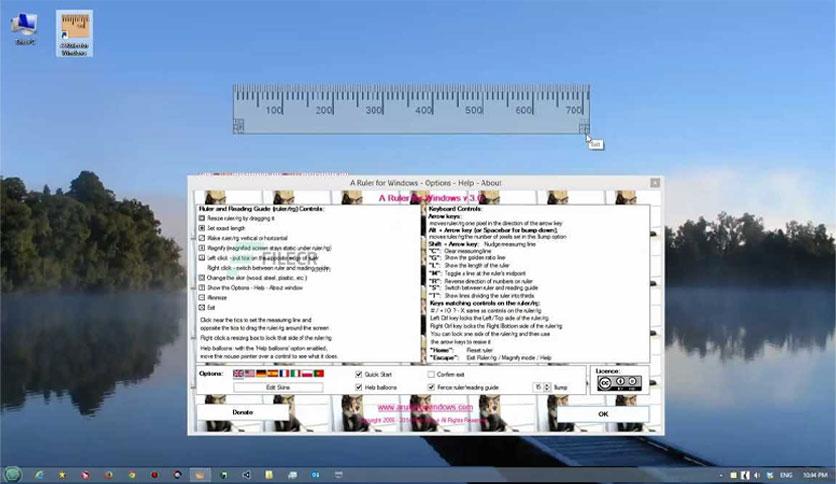This screenshot has width=836, height=484.
Task: Click the 'Set exact length' control icon
Action: tap(202, 228)
